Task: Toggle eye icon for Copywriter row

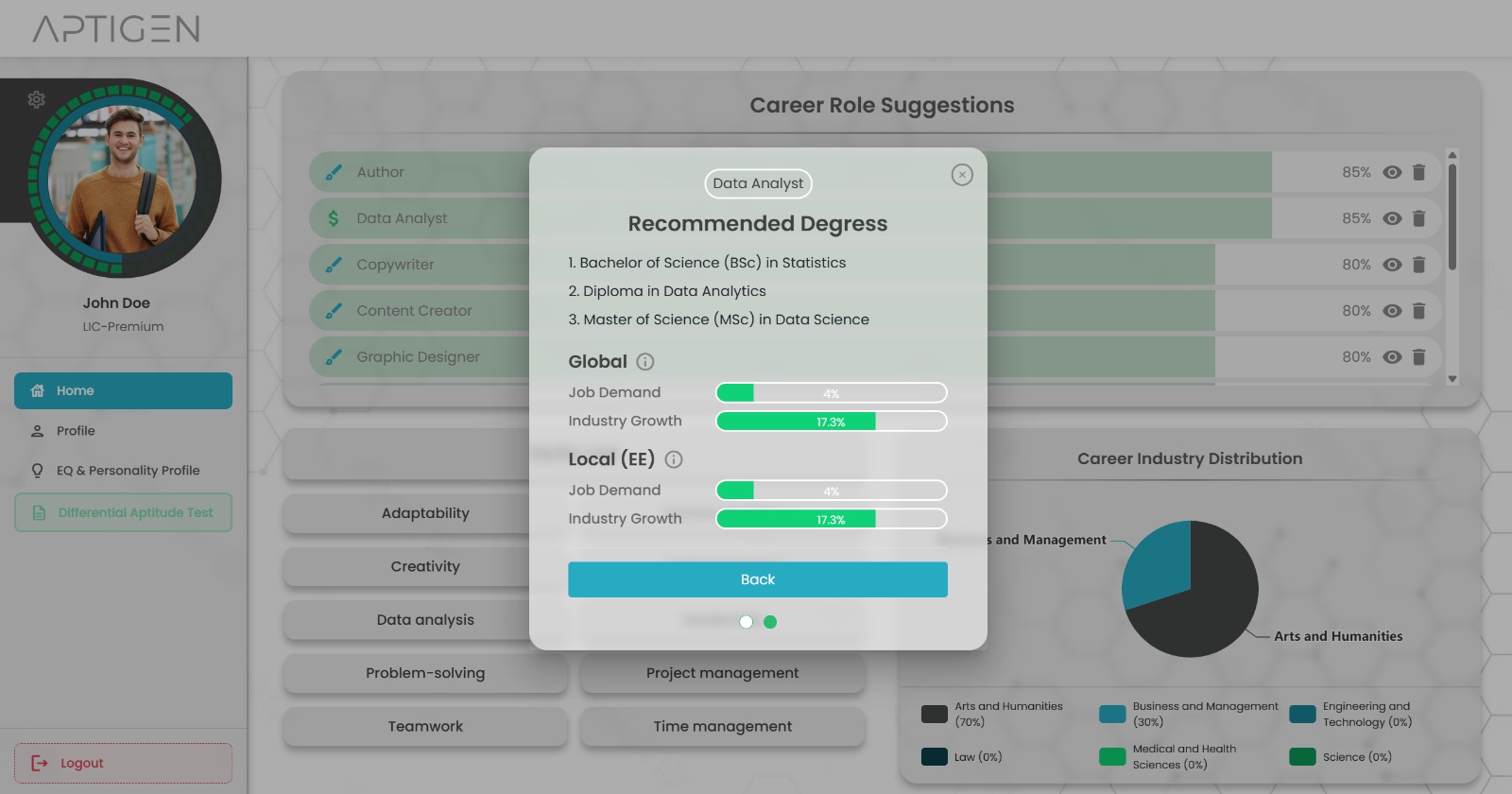Action: [x=1392, y=265]
